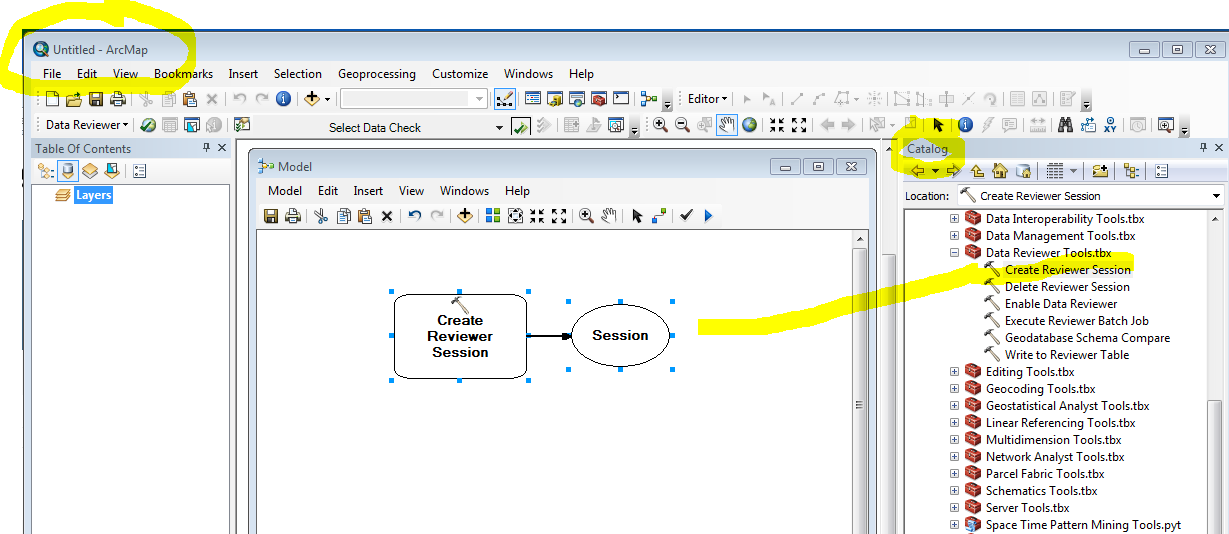The image size is (1229, 534).
Task: Collapse Data Reviewer Tools.tbx toolbox
Action: [x=954, y=253]
